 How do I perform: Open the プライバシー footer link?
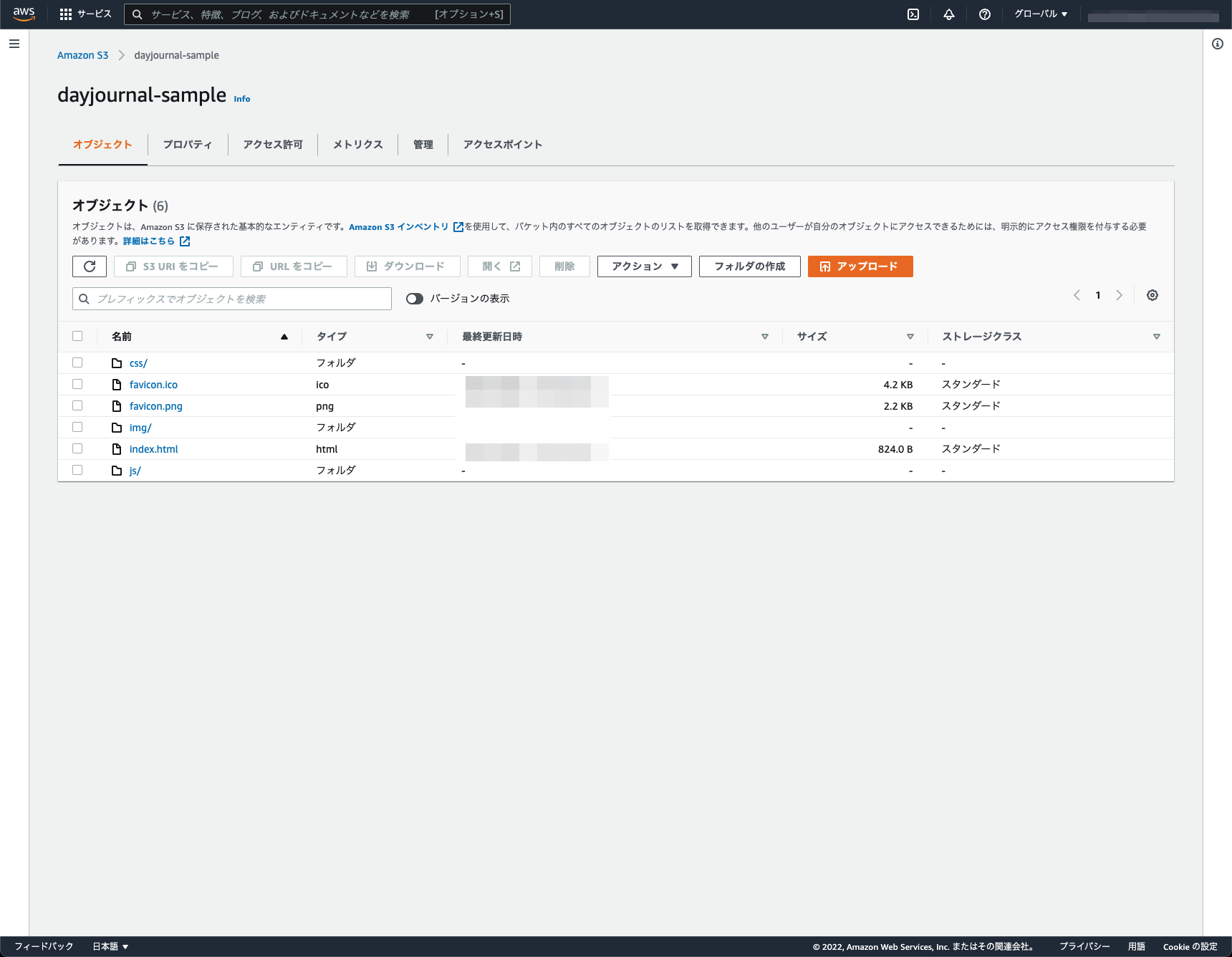(x=1084, y=946)
